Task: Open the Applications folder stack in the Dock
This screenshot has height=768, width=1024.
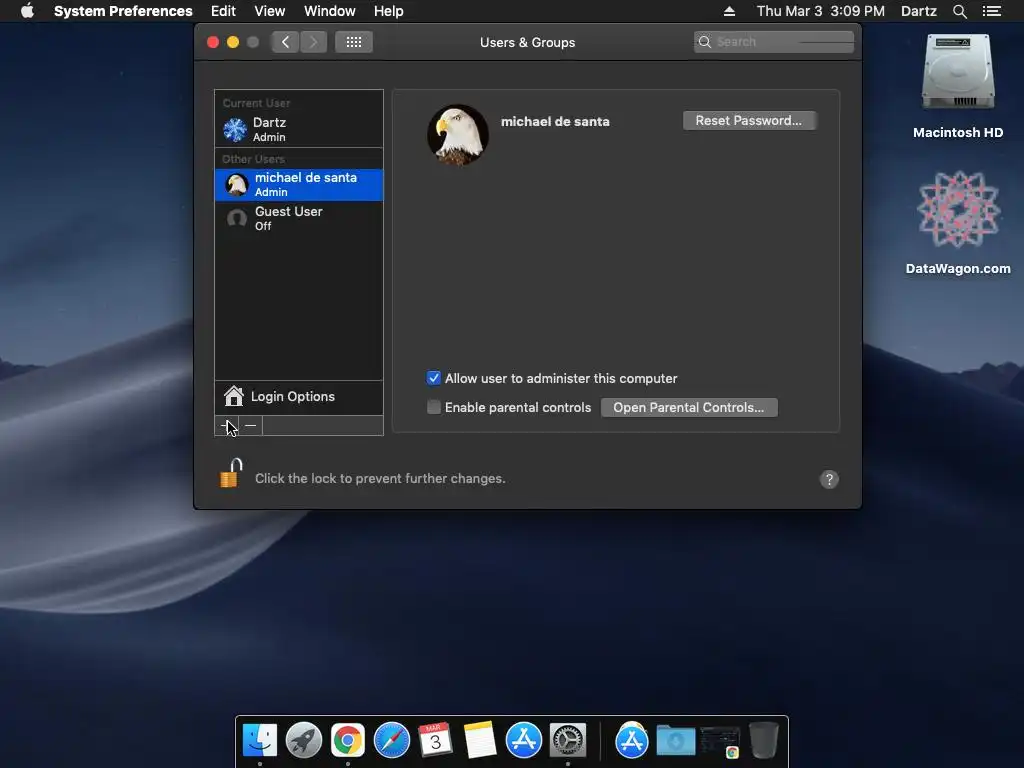Action: pos(632,741)
